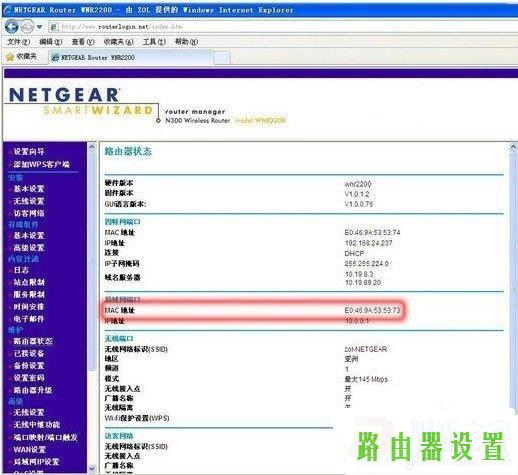Open the 站点限制 sidebar link
Viewport: 518px width, 475px height.
[x=29, y=282]
